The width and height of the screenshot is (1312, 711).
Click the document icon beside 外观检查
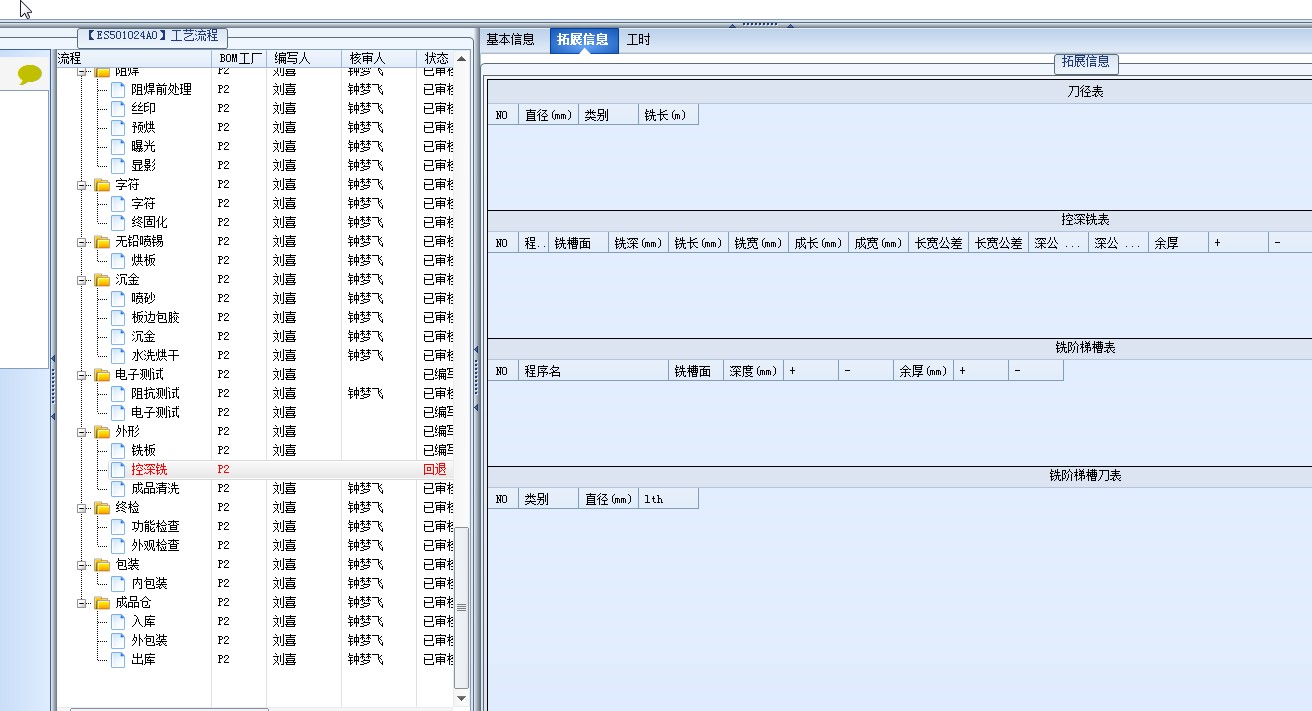(x=118, y=545)
